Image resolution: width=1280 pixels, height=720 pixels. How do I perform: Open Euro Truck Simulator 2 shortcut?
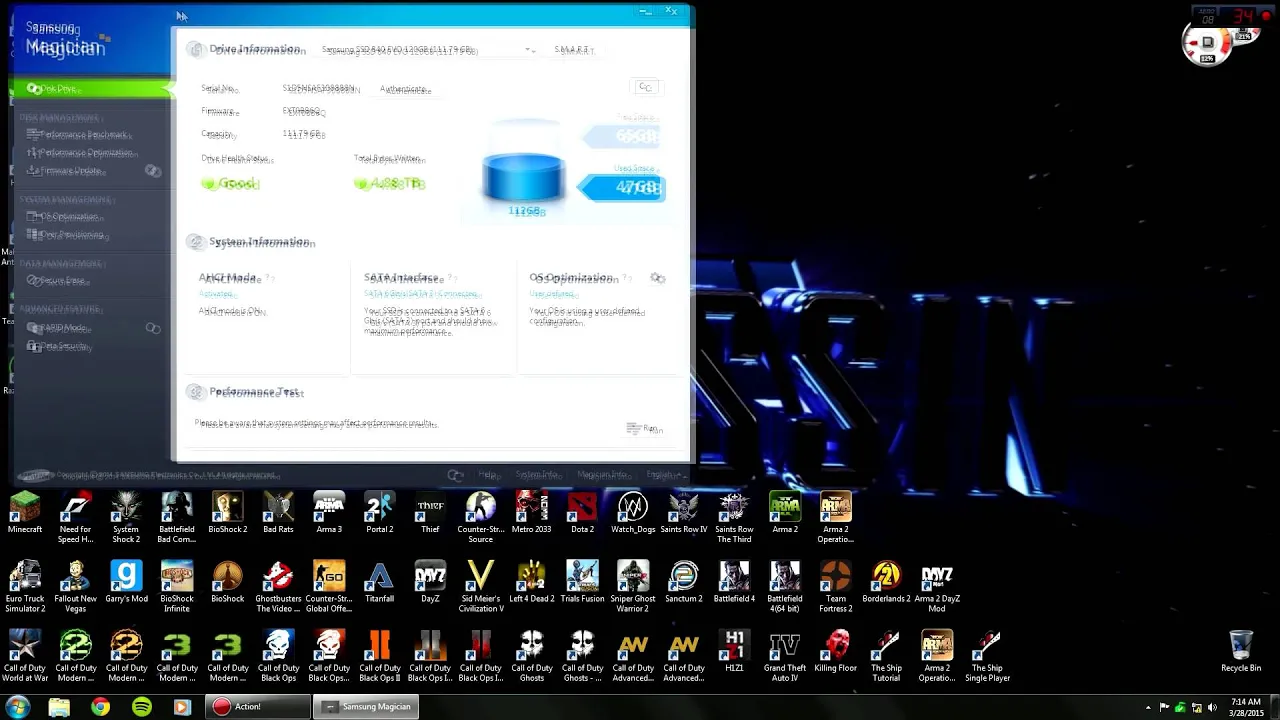(x=25, y=587)
